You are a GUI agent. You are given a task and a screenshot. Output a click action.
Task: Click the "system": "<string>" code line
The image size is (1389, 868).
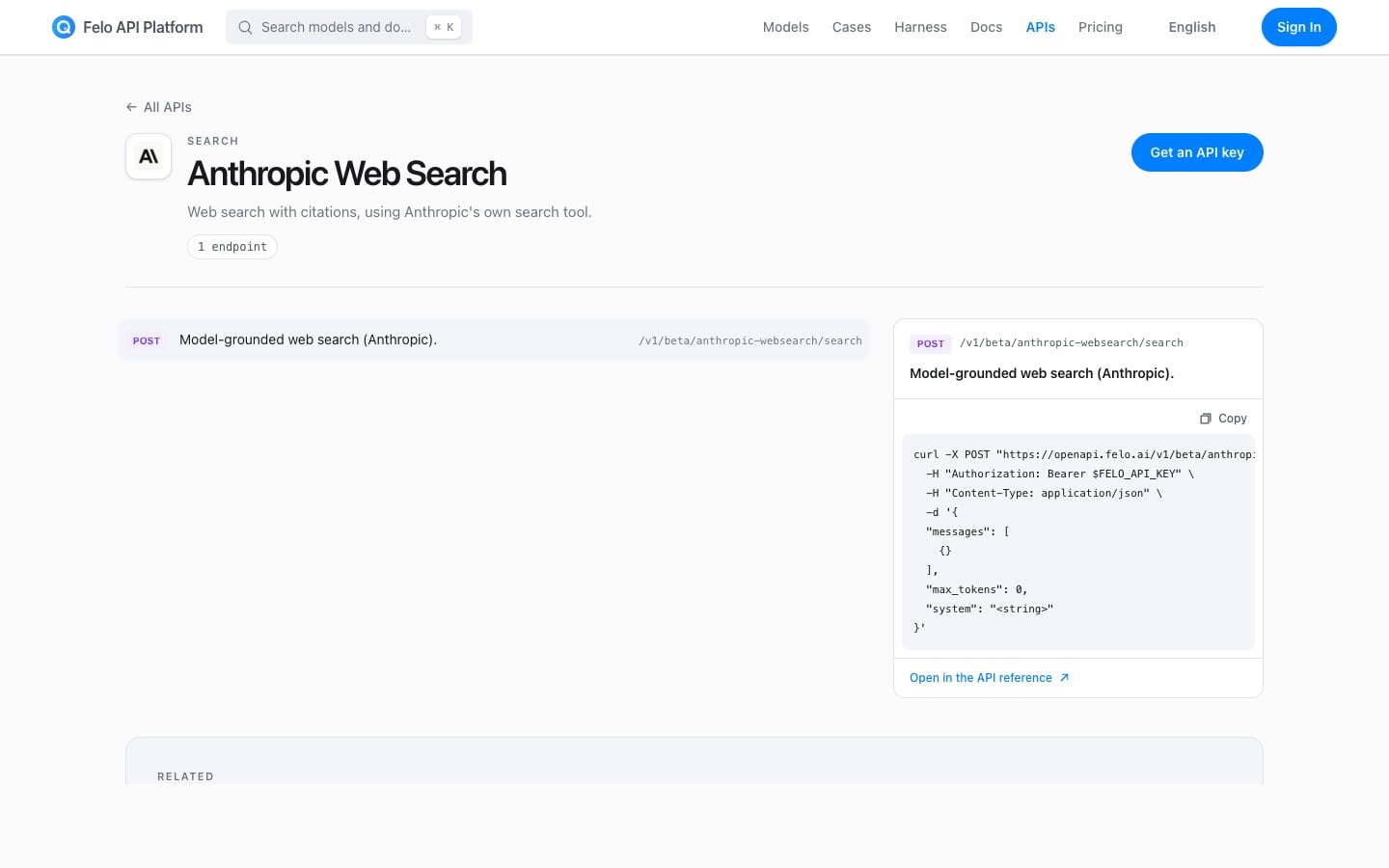point(990,609)
